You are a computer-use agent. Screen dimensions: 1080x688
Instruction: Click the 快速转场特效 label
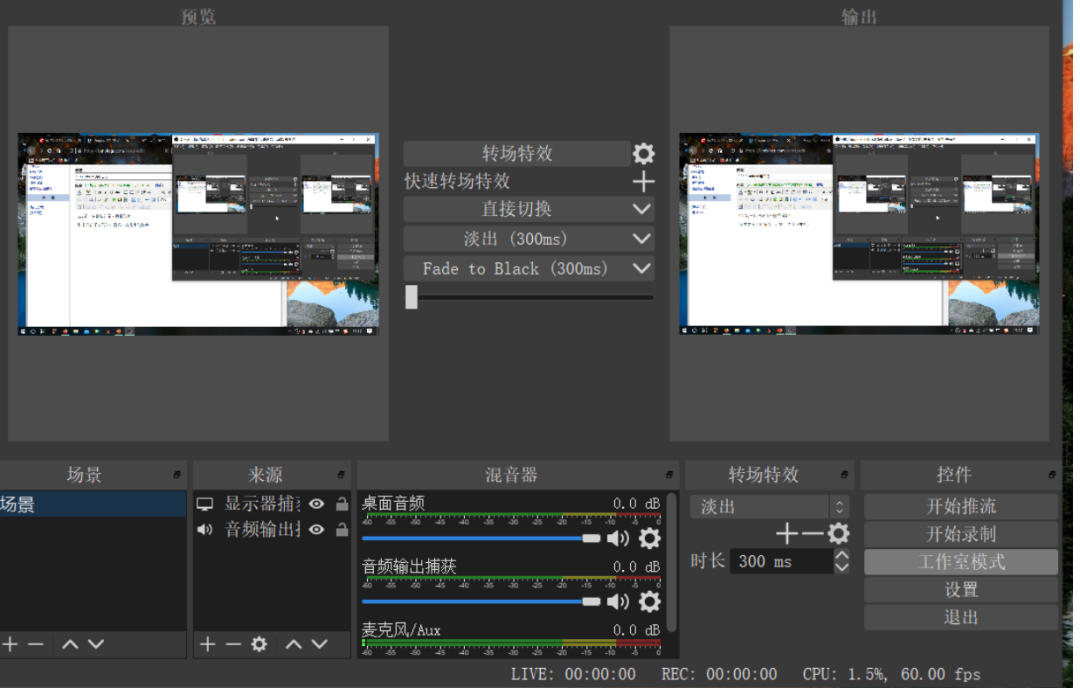457,181
